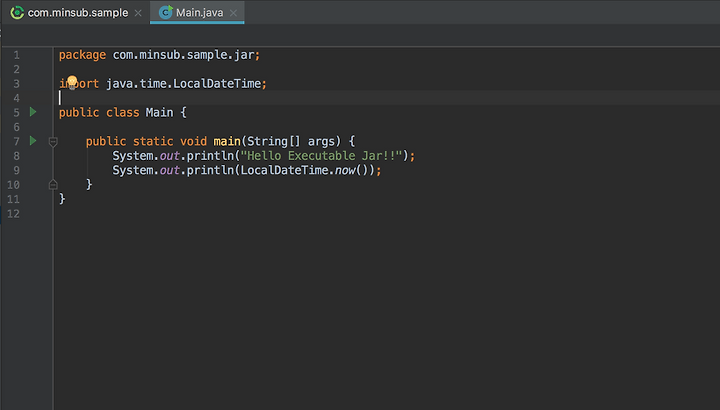The image size is (720, 410).
Task: Click the intention lightbulb on the import line
Action: click(72, 82)
